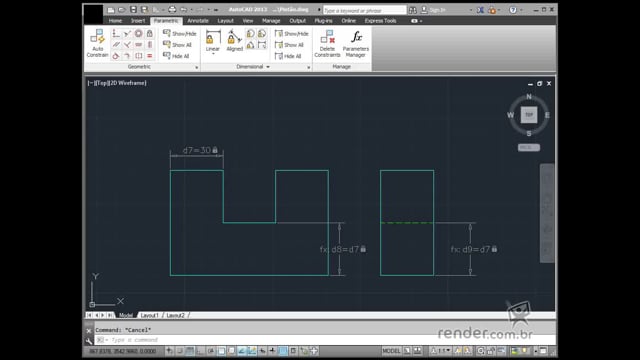Toggle MODEL space button in status bar
Screen dimensions: 640x360
[x=391, y=351]
